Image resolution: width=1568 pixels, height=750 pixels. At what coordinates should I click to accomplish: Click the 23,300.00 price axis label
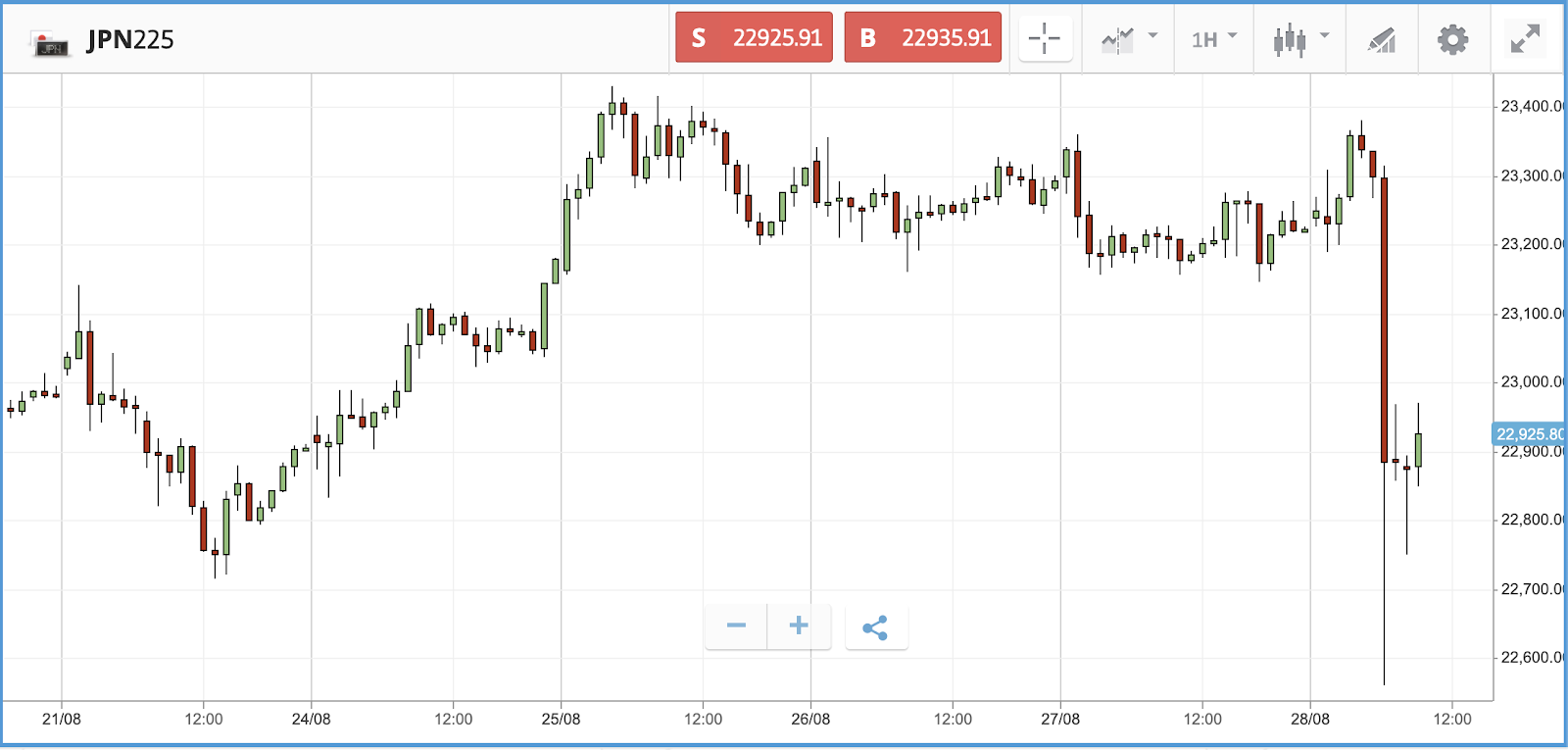pos(1531,175)
